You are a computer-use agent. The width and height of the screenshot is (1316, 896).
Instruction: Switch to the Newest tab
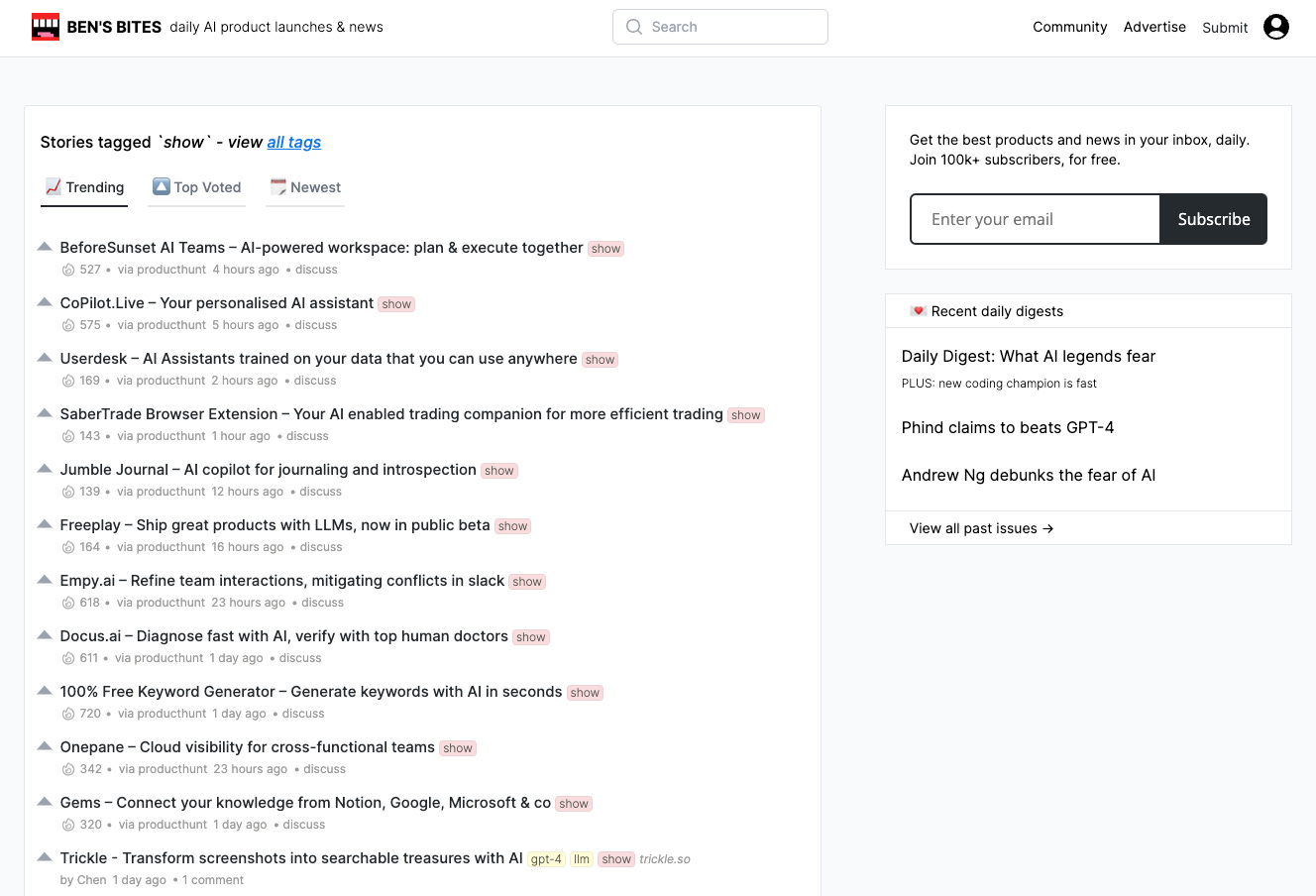pos(305,187)
